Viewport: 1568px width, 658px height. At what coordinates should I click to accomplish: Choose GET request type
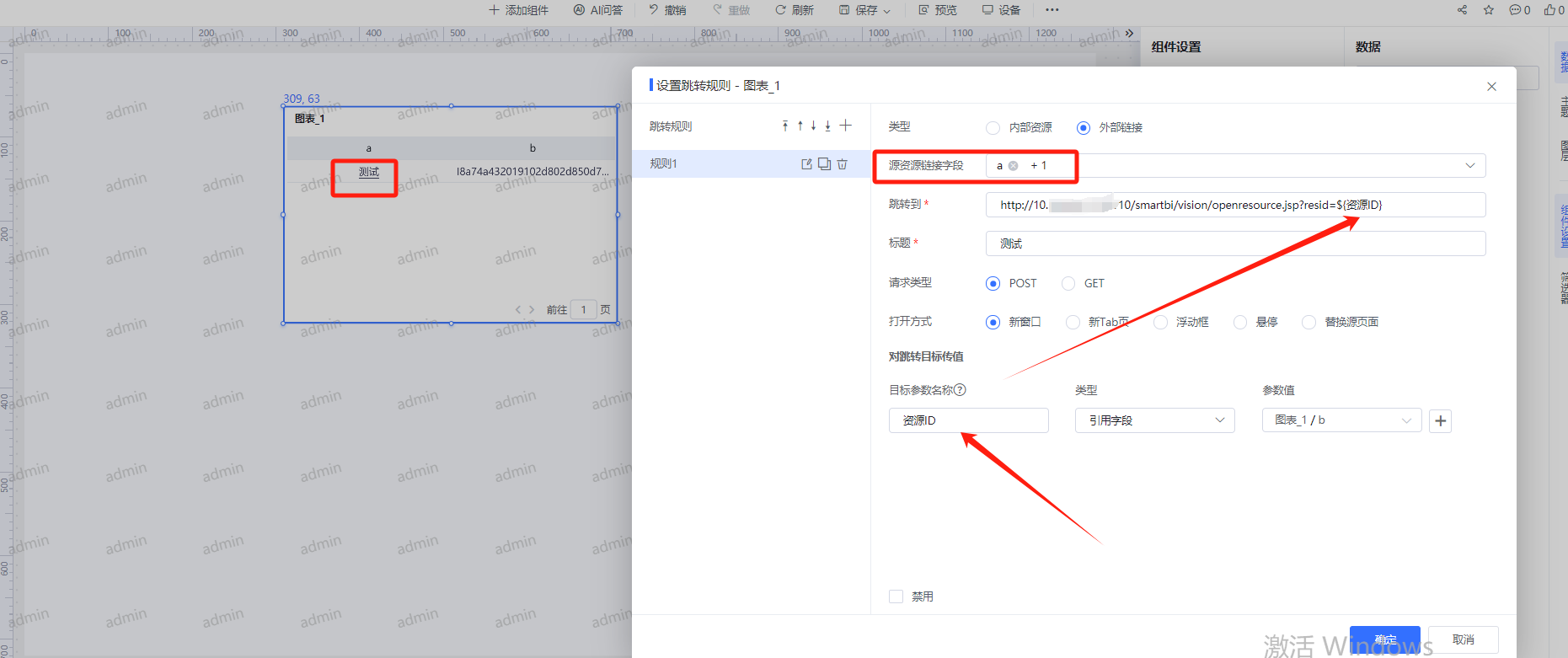point(1068,283)
